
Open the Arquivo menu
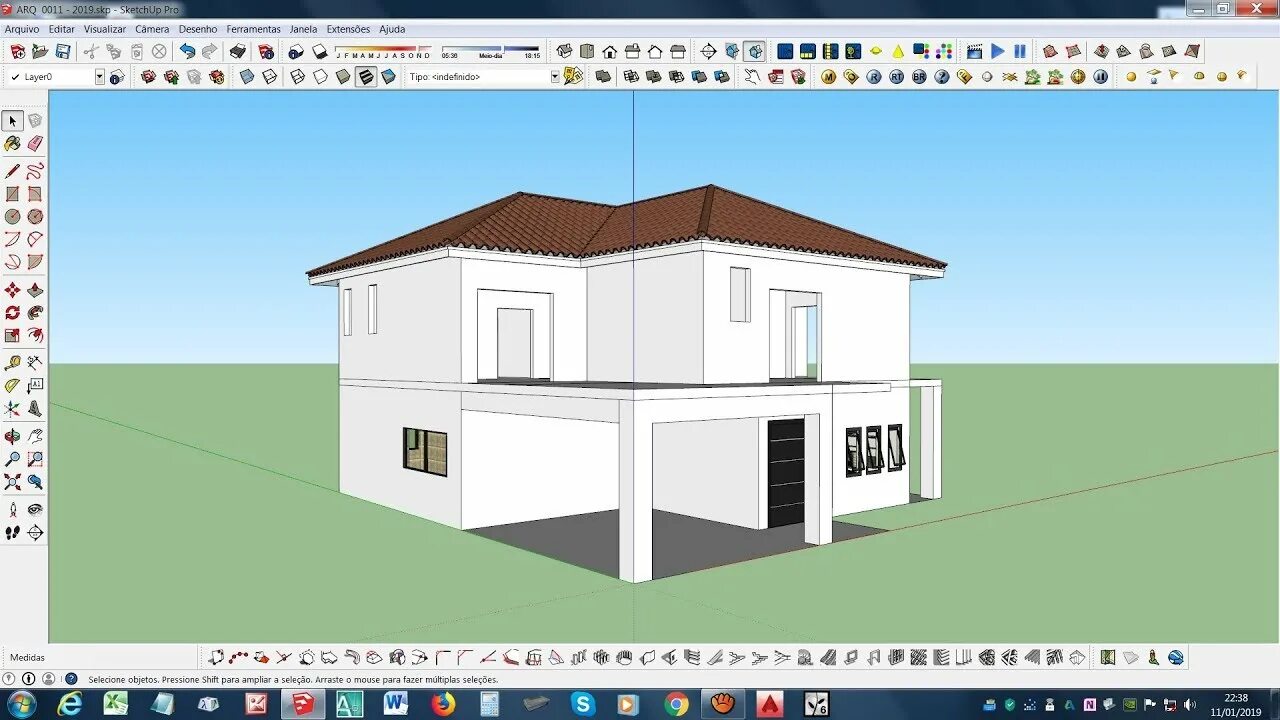click(x=22, y=29)
